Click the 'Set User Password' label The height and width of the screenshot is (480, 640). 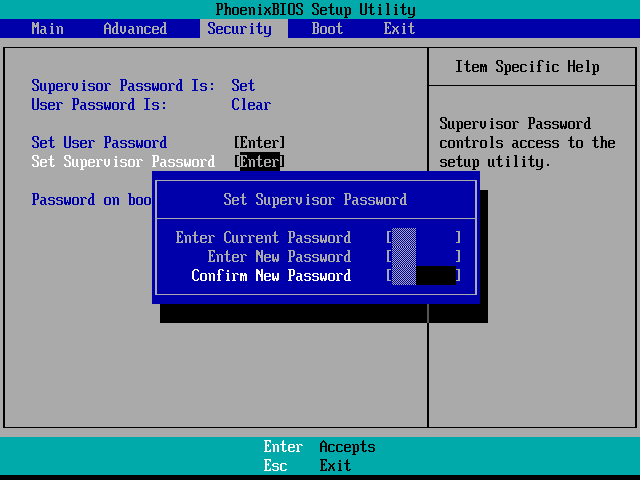coord(99,143)
